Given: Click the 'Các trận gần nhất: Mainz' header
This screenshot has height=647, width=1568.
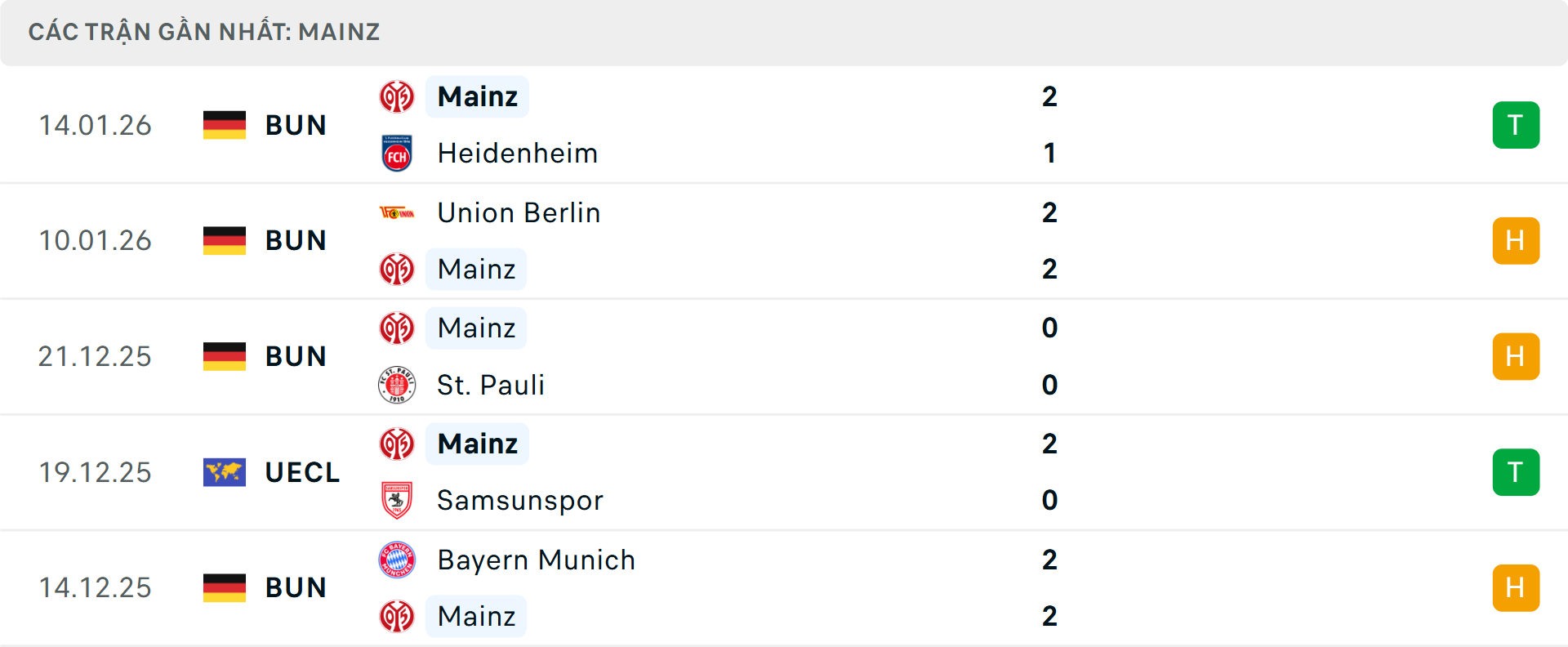Looking at the screenshot, I should pyautogui.click(x=204, y=32).
